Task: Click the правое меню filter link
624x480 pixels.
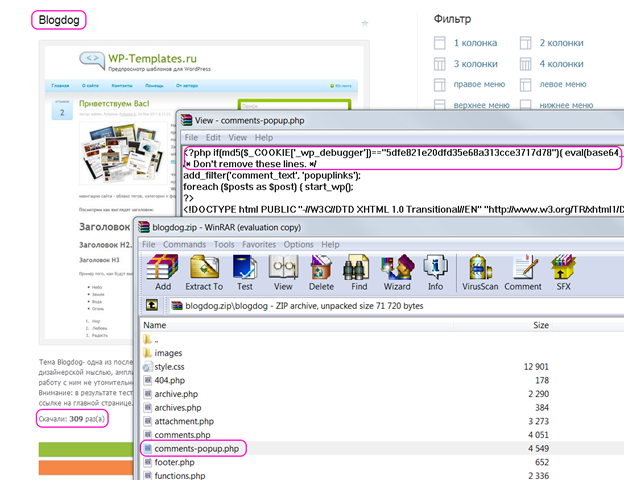Action: coord(479,84)
